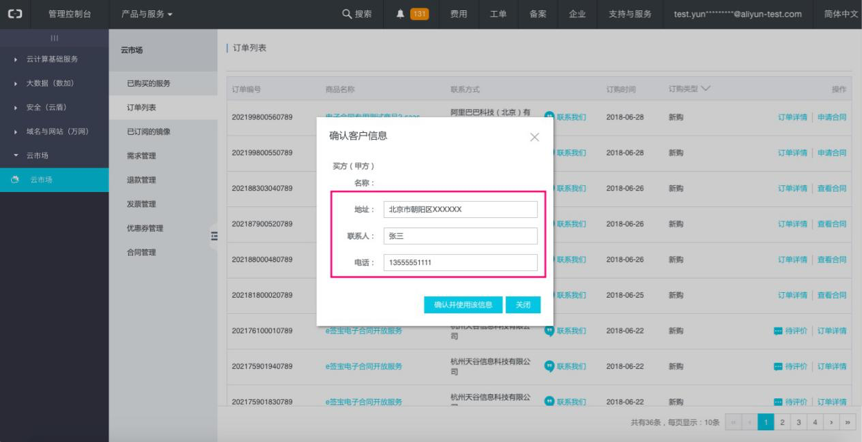862x442 pixels.
Task: Click the 云市场 cloud icon in sidebar
Action: (15, 180)
